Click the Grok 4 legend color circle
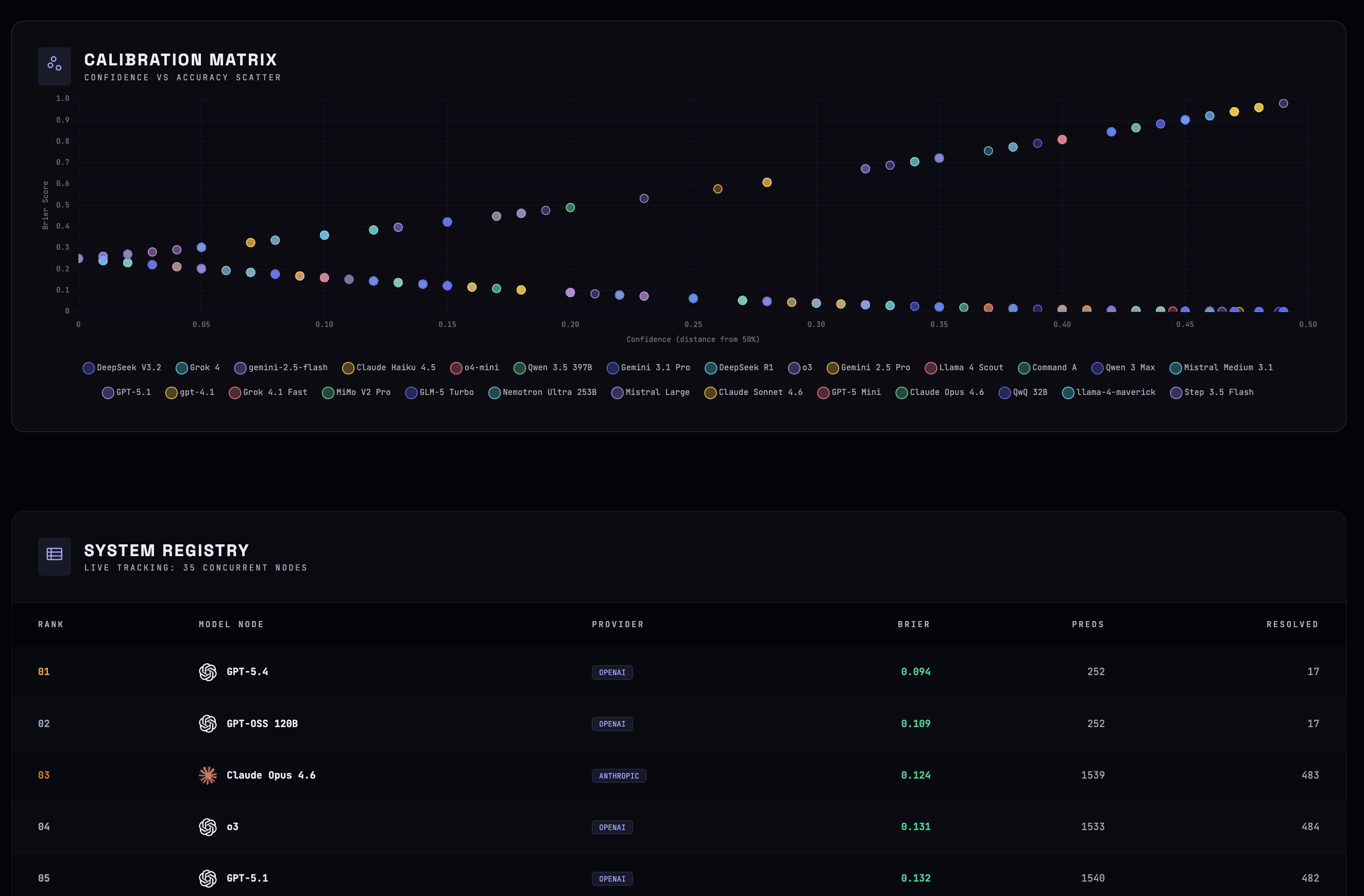Viewport: 1364px width, 896px height. [182, 368]
